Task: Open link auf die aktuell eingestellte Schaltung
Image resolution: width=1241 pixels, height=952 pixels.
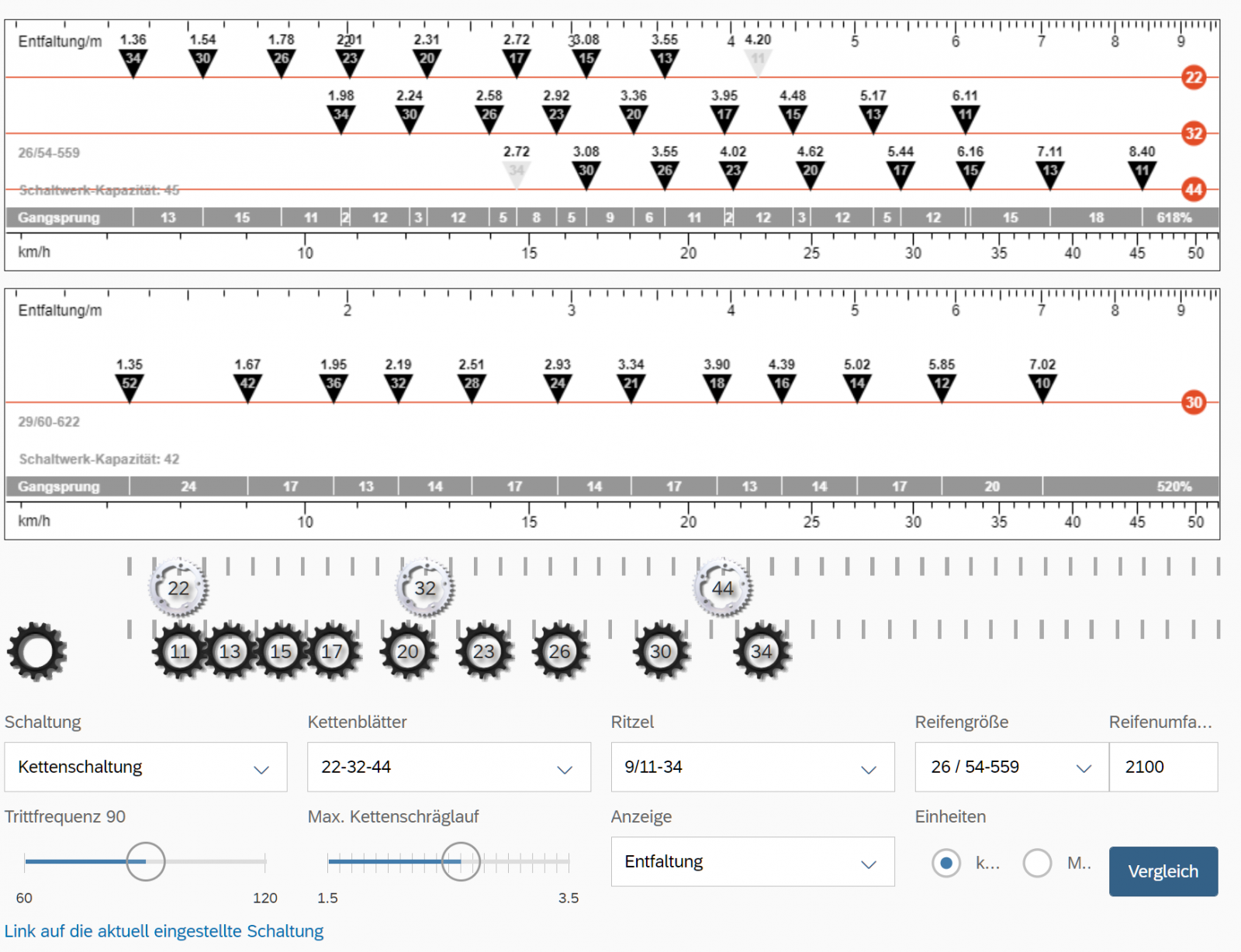Action: pos(164,931)
